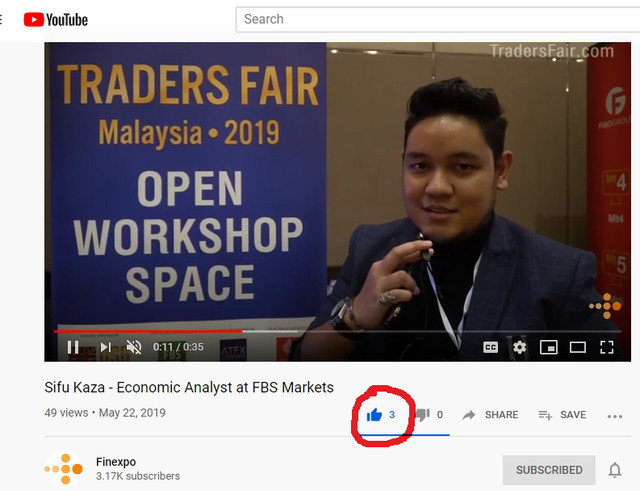
Task: Skip to the next video
Action: (105, 347)
